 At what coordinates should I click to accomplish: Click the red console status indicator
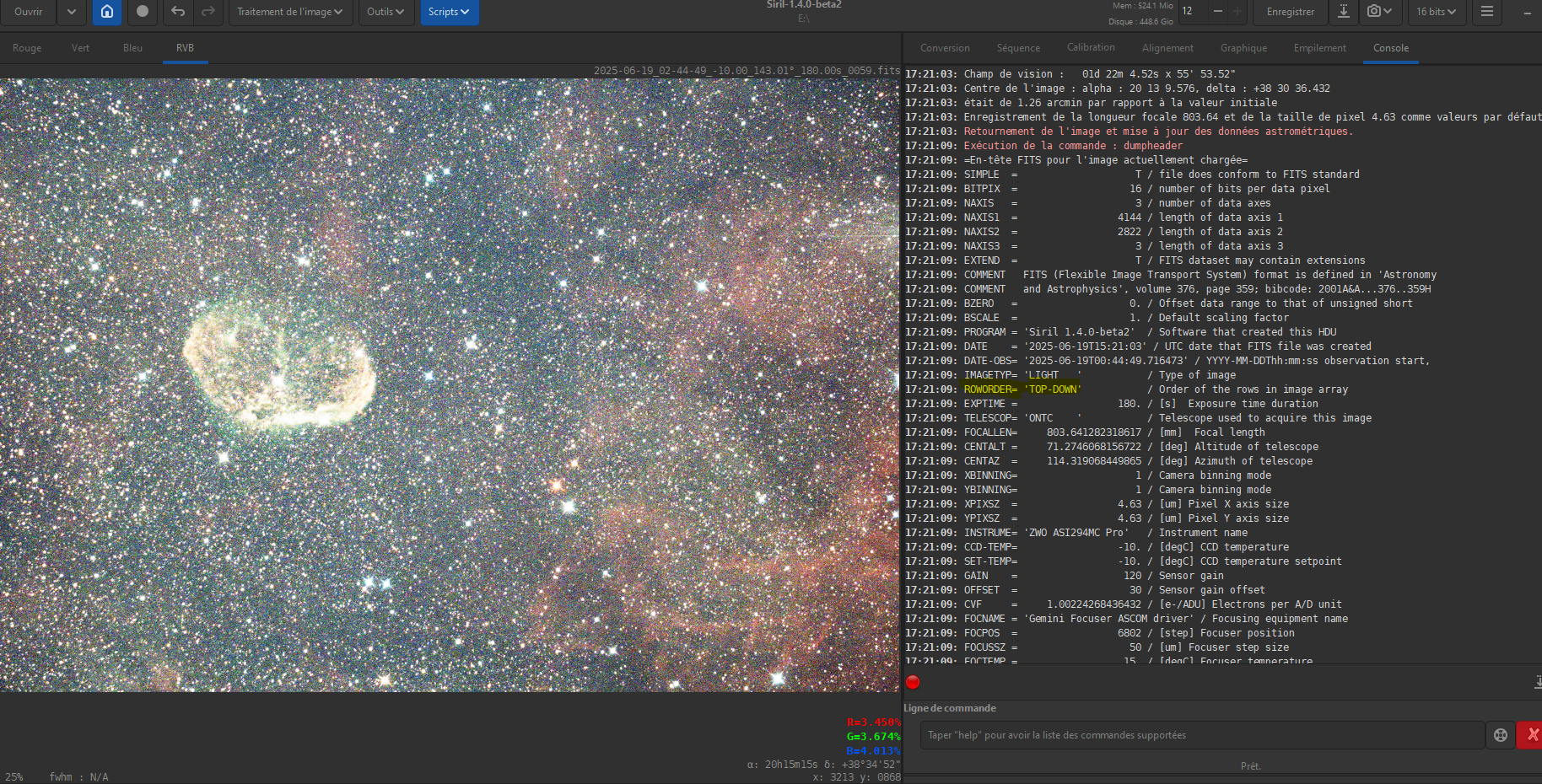click(913, 683)
